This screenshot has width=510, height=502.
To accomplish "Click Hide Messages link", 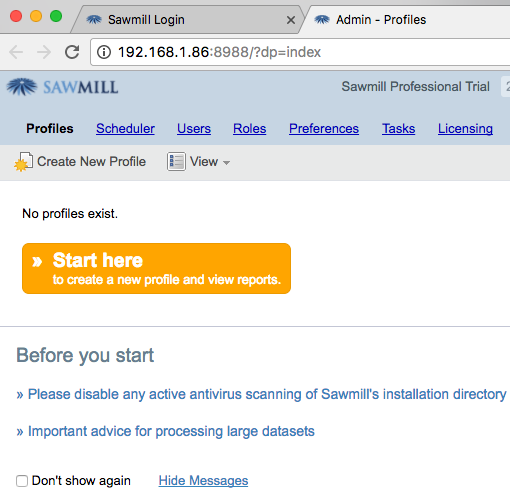I will tap(203, 481).
